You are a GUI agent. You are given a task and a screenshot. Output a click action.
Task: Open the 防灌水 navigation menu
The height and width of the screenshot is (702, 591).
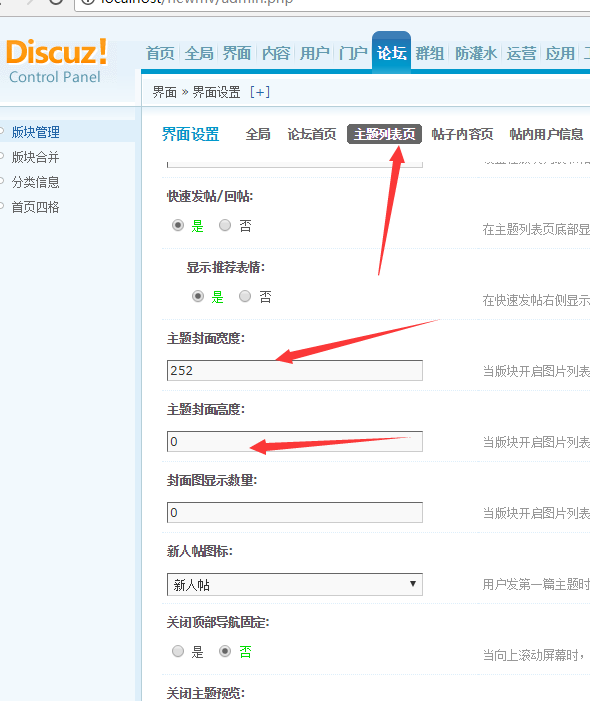475,53
